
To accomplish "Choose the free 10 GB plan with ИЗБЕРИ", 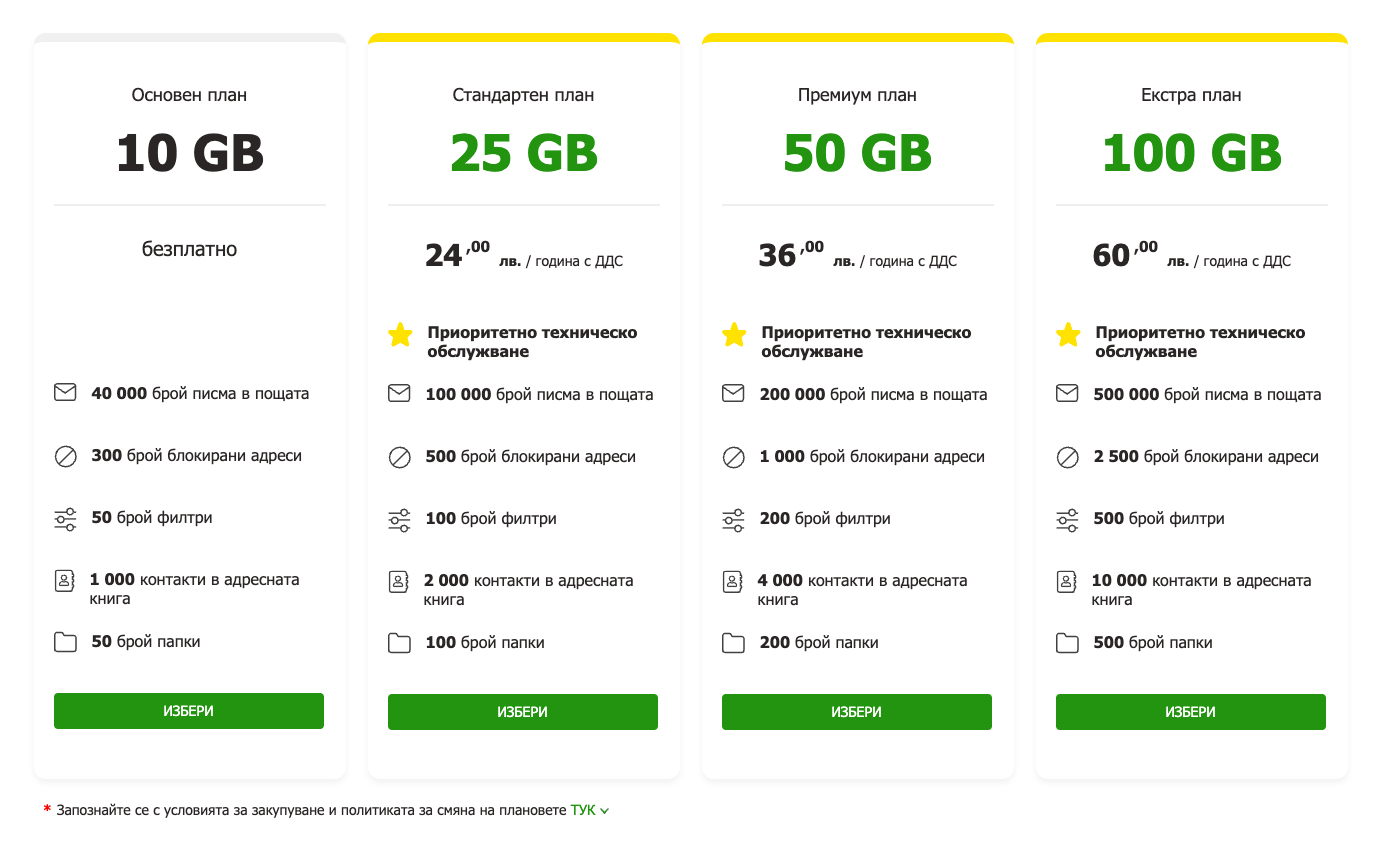I will coord(189,711).
